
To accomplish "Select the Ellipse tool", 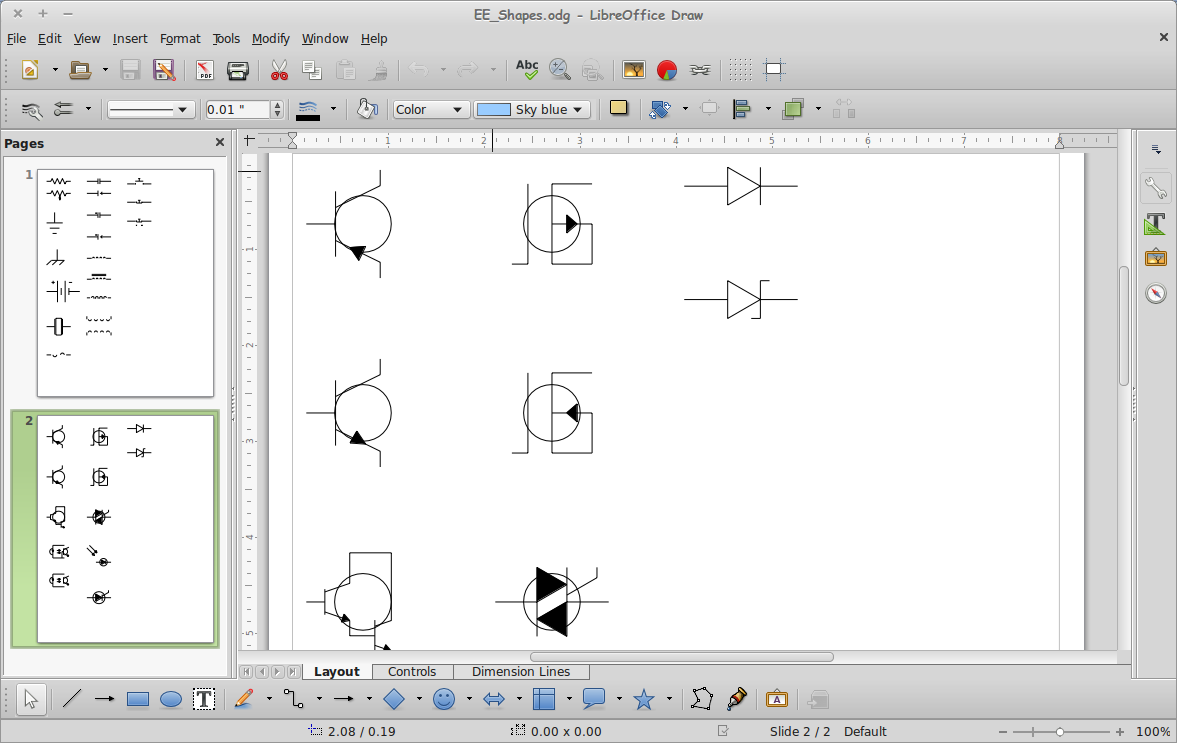I will [x=171, y=699].
